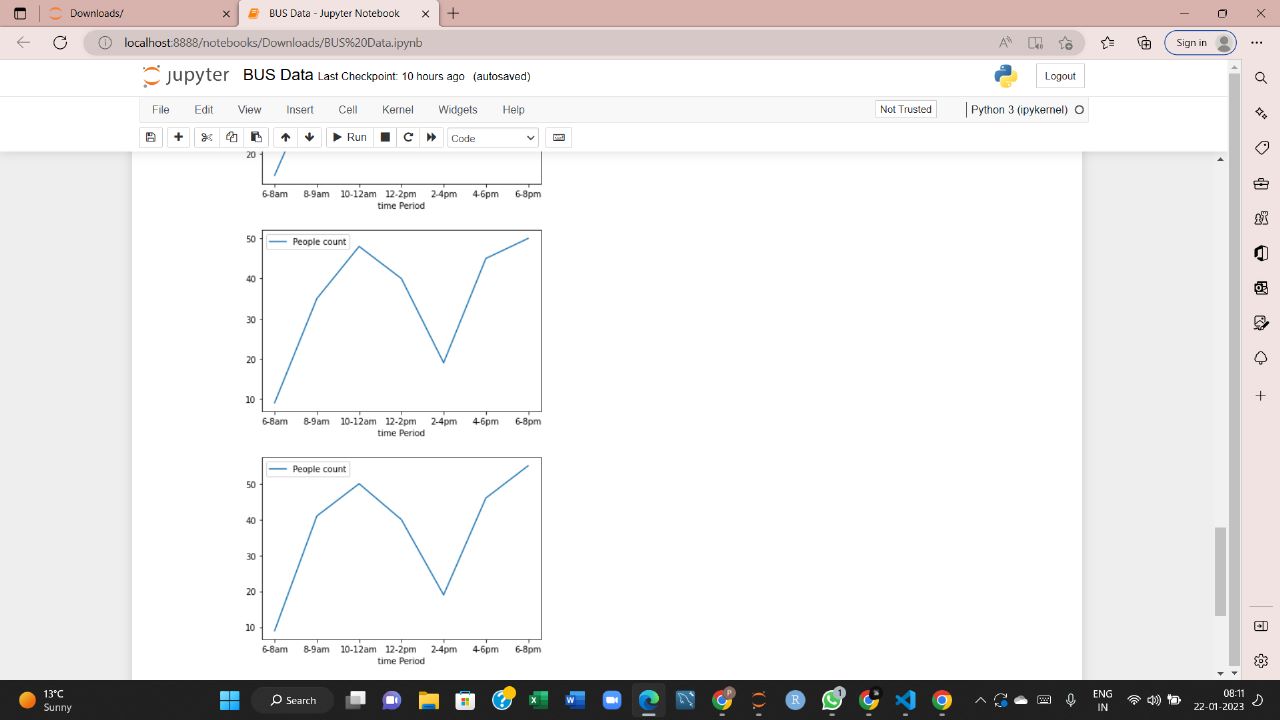Move selected cell up arrow
Viewport: 1280px width, 720px height.
[285, 137]
